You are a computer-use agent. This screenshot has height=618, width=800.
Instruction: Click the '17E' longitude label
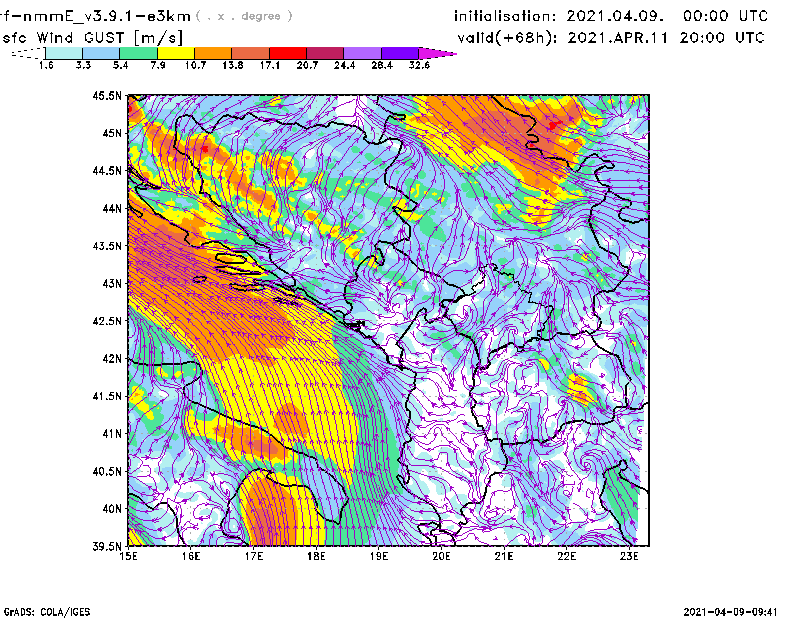pos(254,556)
